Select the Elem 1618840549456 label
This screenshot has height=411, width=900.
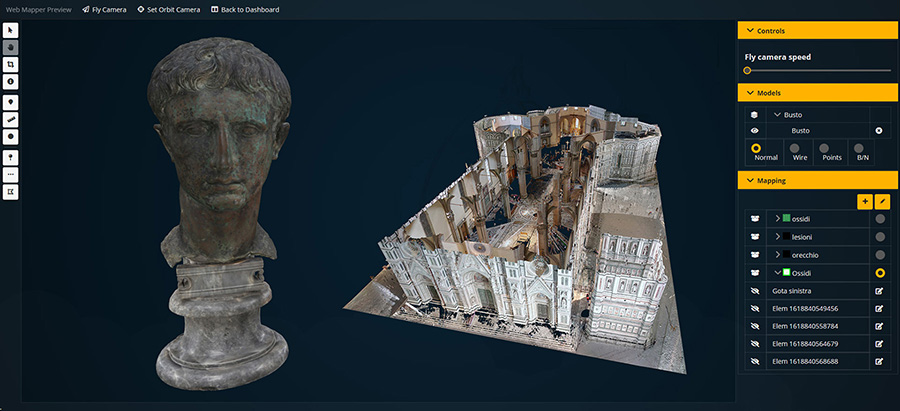pos(805,309)
